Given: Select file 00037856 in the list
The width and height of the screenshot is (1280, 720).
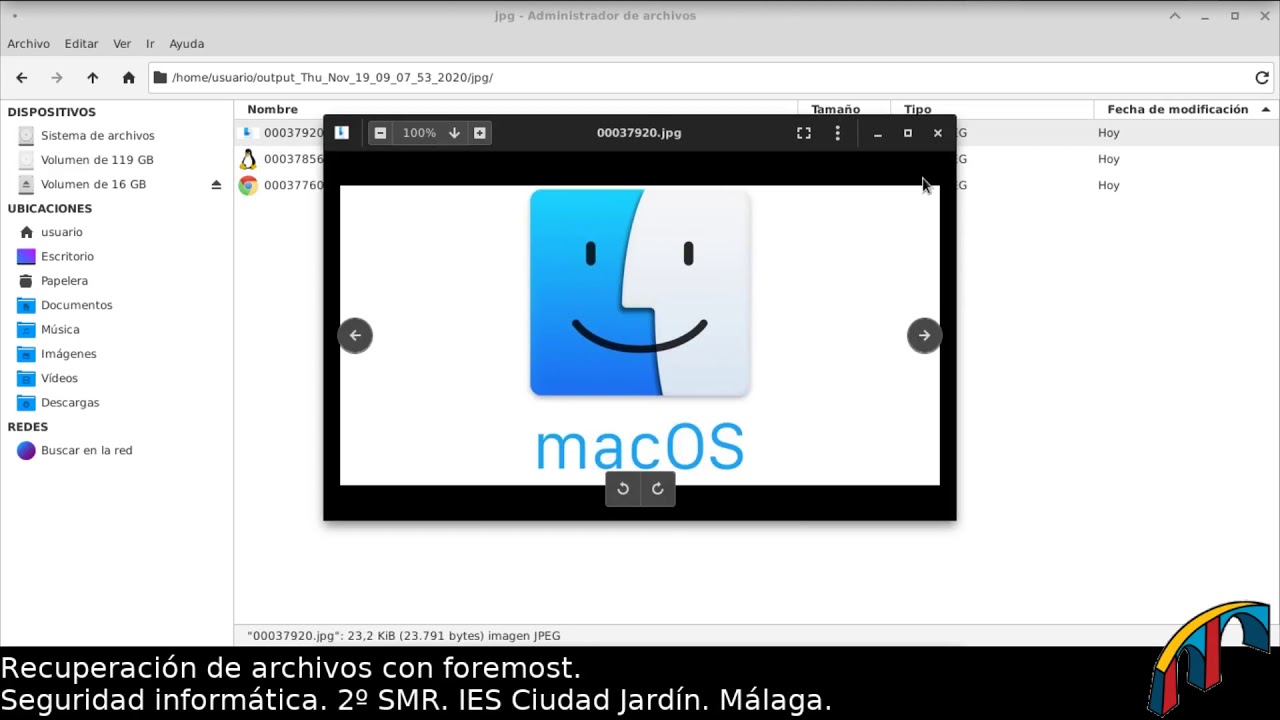Looking at the screenshot, I should [293, 159].
